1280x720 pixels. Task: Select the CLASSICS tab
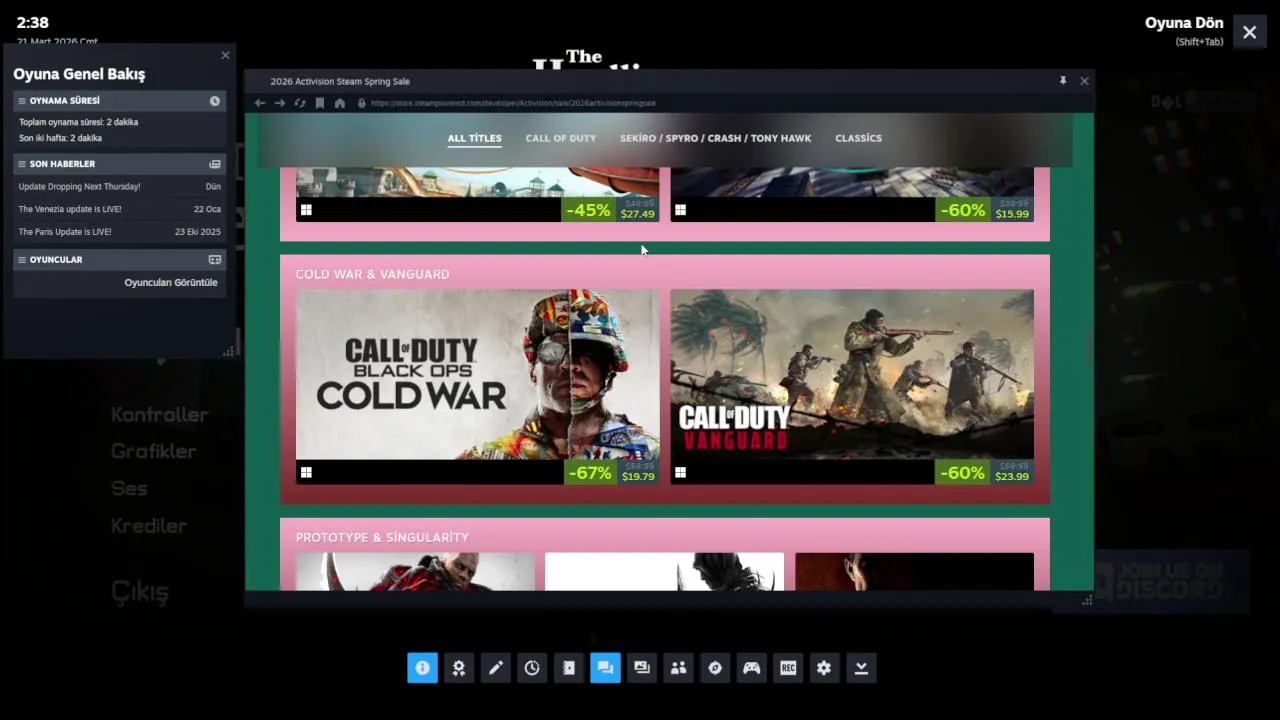point(859,138)
